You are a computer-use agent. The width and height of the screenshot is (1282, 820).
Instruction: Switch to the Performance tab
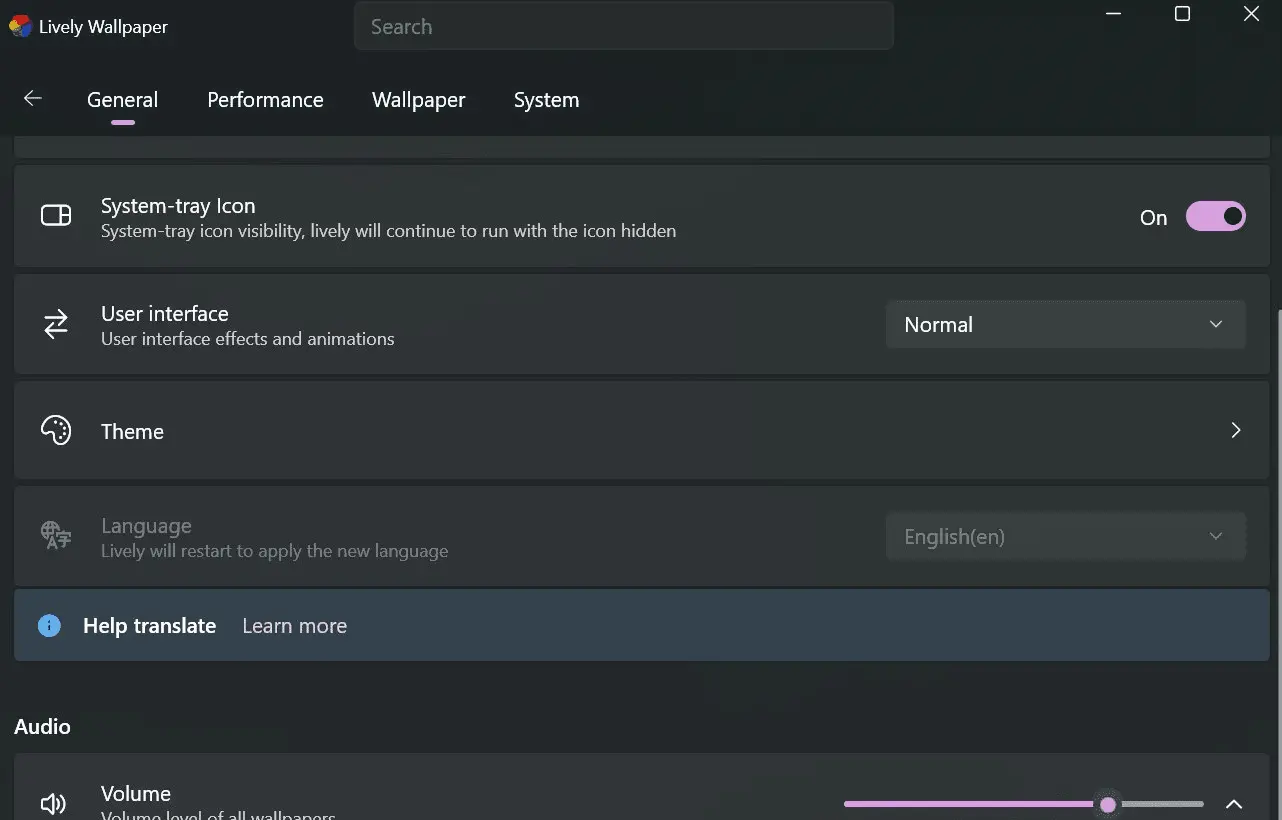(x=265, y=100)
